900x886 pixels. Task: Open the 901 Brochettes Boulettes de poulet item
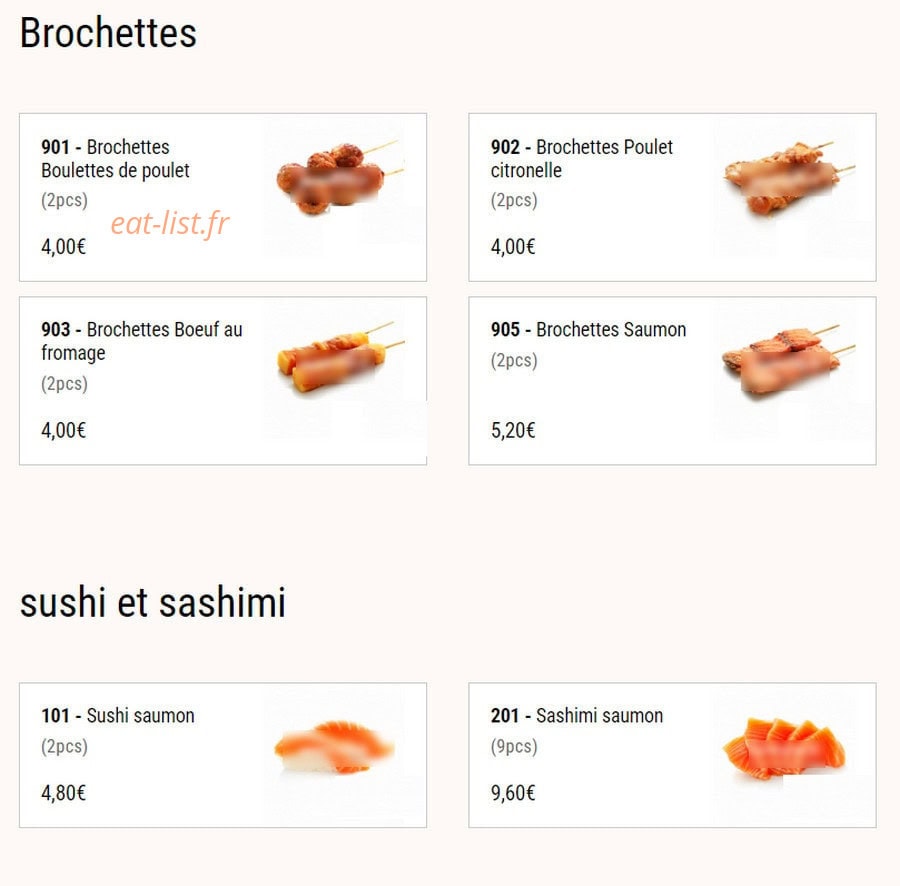click(223, 197)
